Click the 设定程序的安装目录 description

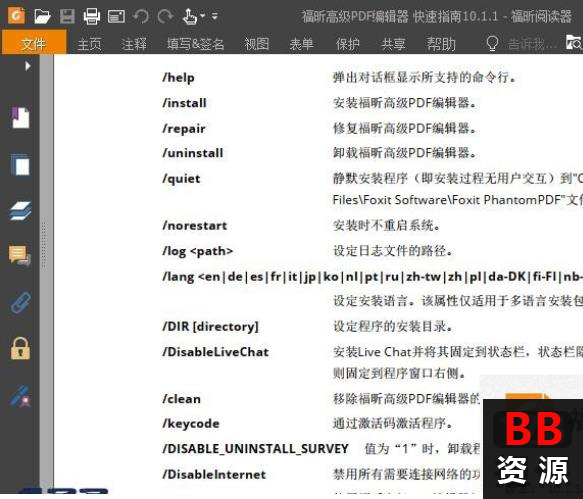[x=393, y=326]
